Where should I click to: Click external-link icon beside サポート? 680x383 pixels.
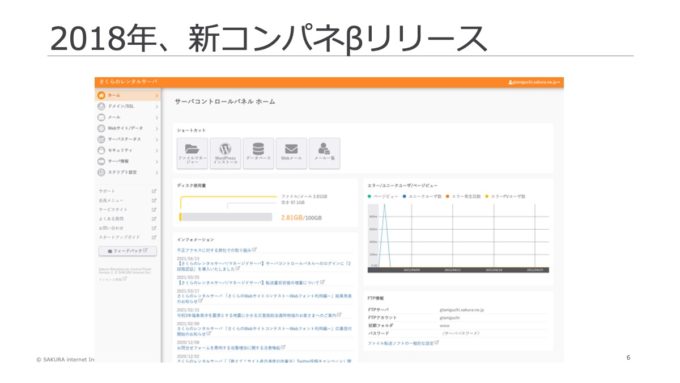click(x=154, y=191)
